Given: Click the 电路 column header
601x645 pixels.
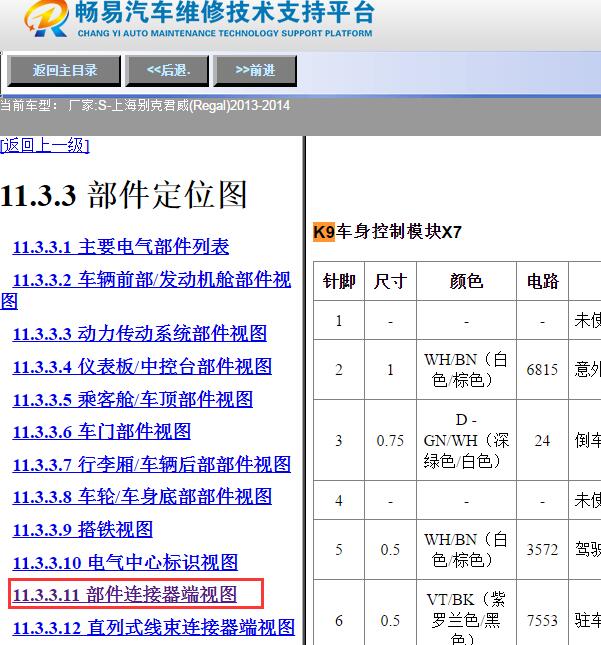Looking at the screenshot, I should (543, 281).
